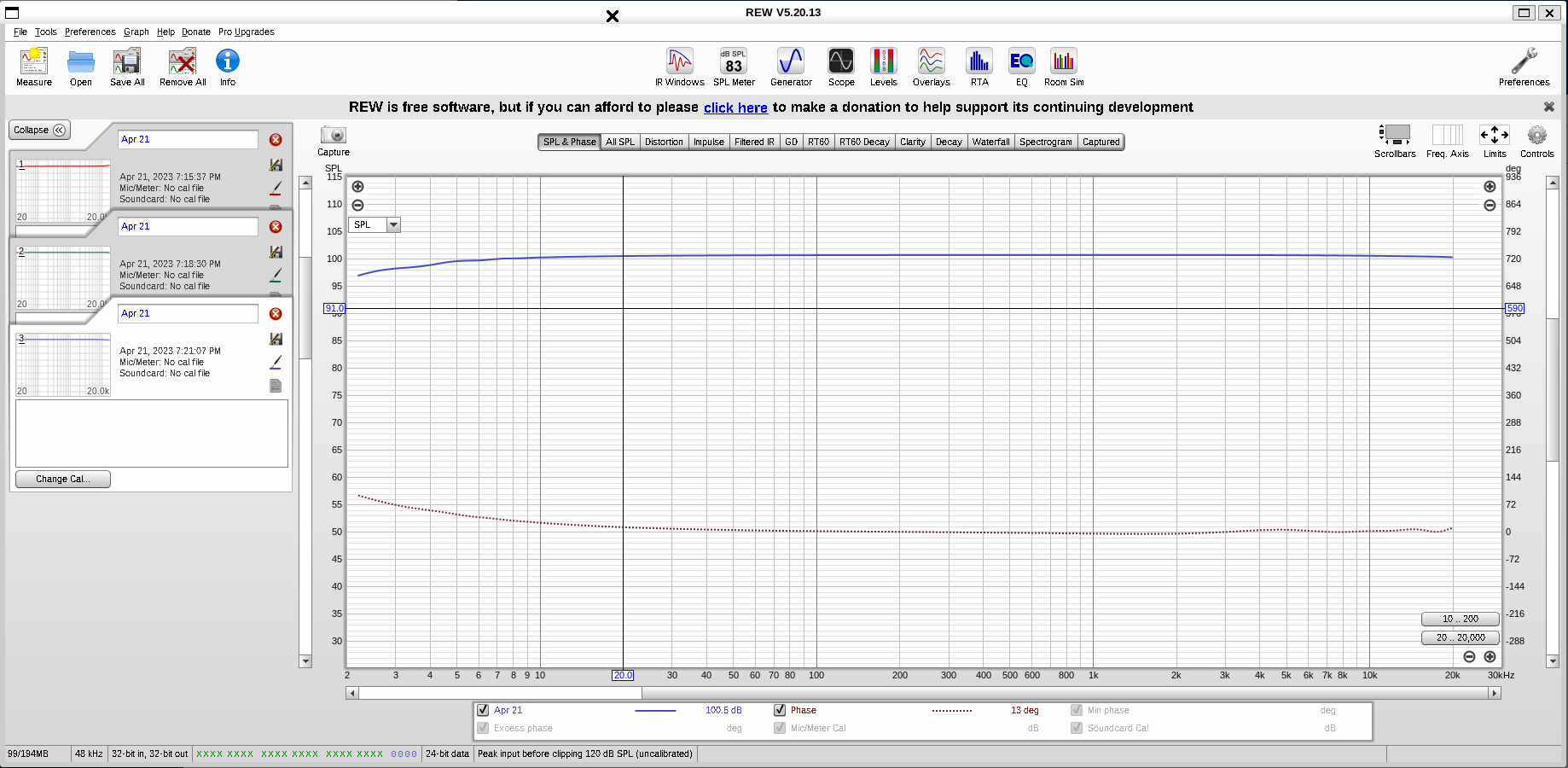Open the Graph menu

[x=136, y=32]
